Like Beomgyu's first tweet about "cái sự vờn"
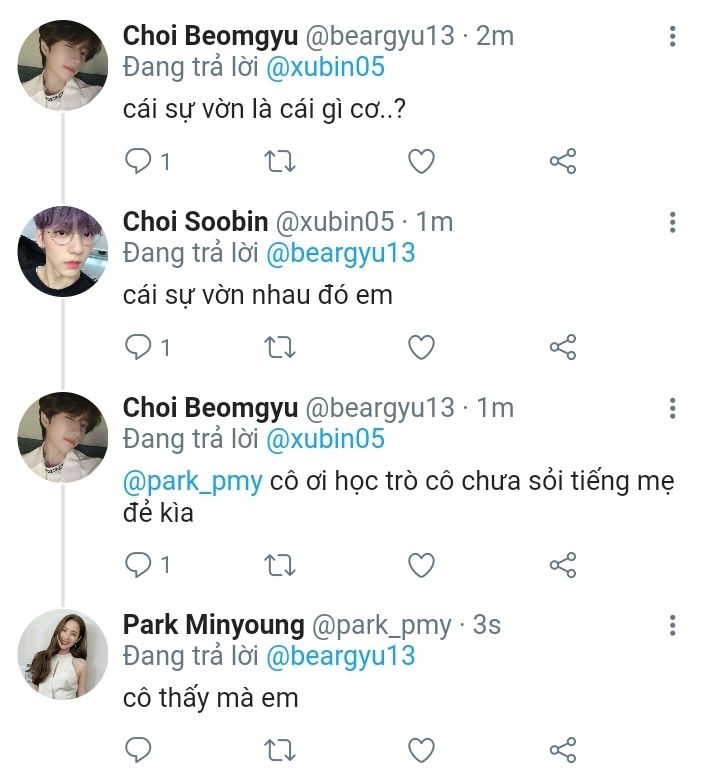Image resolution: width=720 pixels, height=775 pixels. (422, 161)
